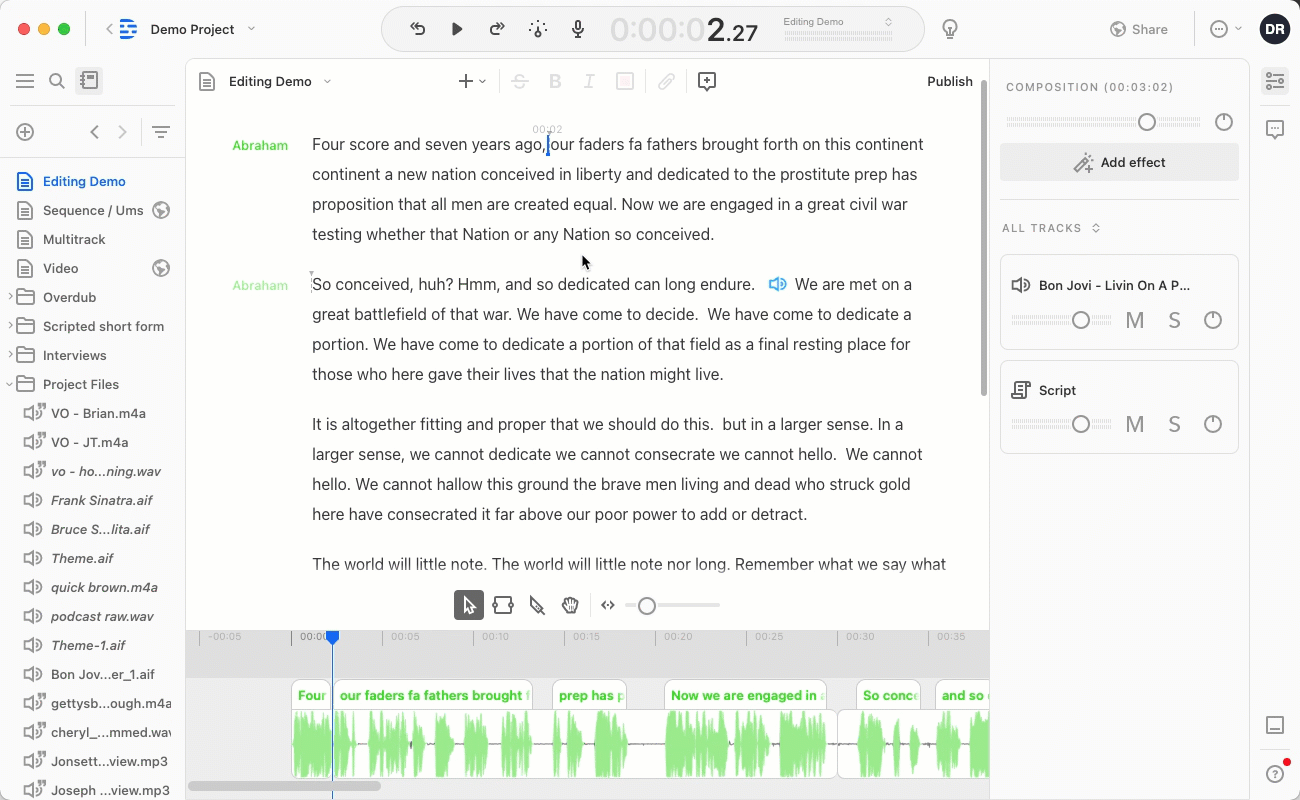Expand the Overdub folder
1300x800 pixels.
pos(10,297)
